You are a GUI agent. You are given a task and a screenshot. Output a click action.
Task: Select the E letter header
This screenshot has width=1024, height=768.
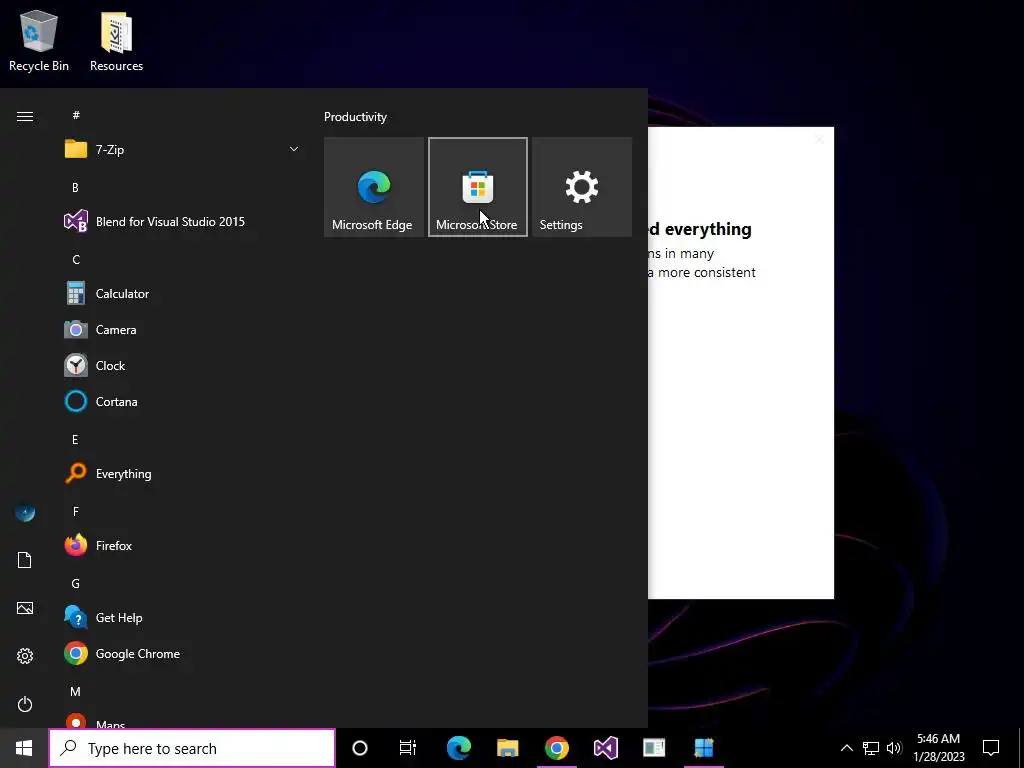75,440
